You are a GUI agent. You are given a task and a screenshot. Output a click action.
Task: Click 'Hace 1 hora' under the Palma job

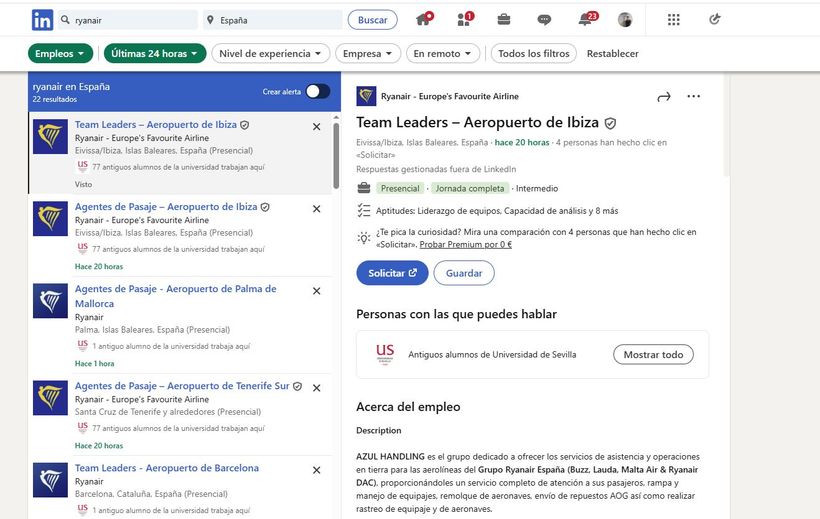click(94, 363)
